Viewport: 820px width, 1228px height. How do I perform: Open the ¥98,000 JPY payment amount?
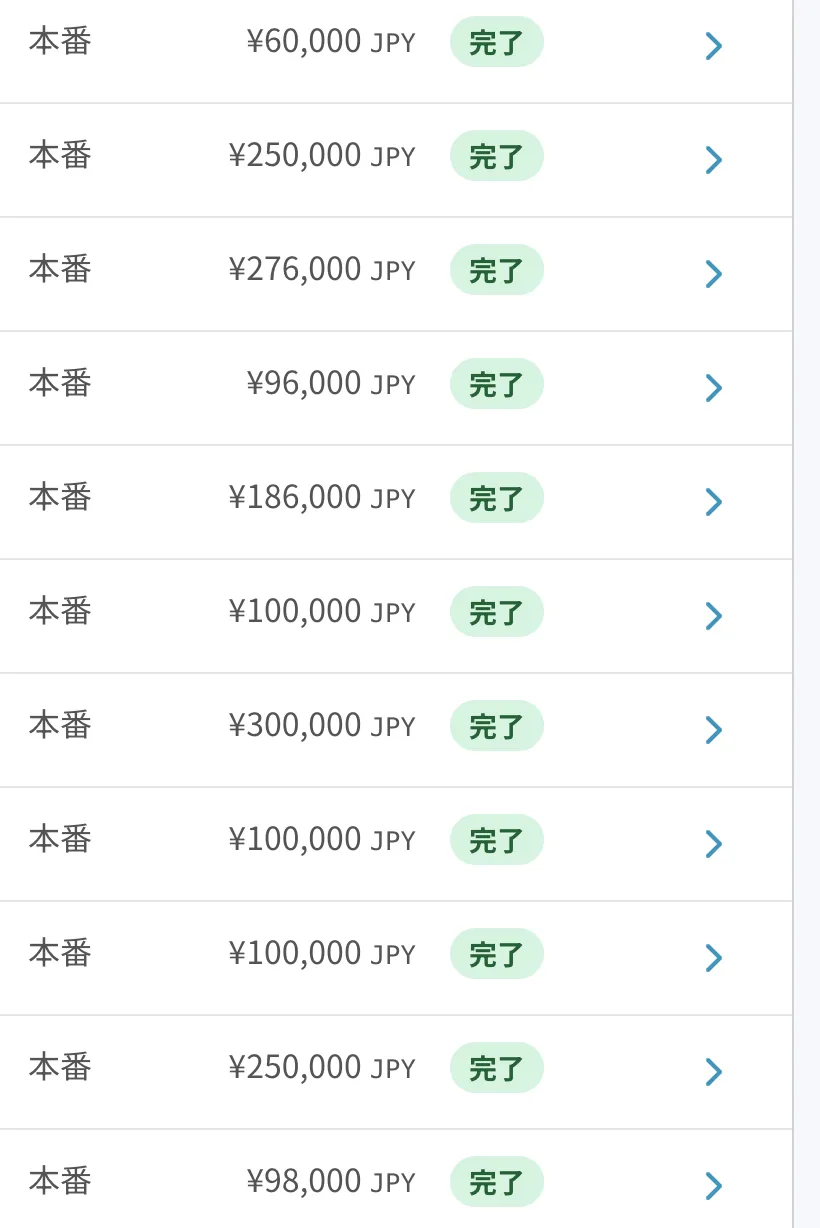pos(330,1182)
